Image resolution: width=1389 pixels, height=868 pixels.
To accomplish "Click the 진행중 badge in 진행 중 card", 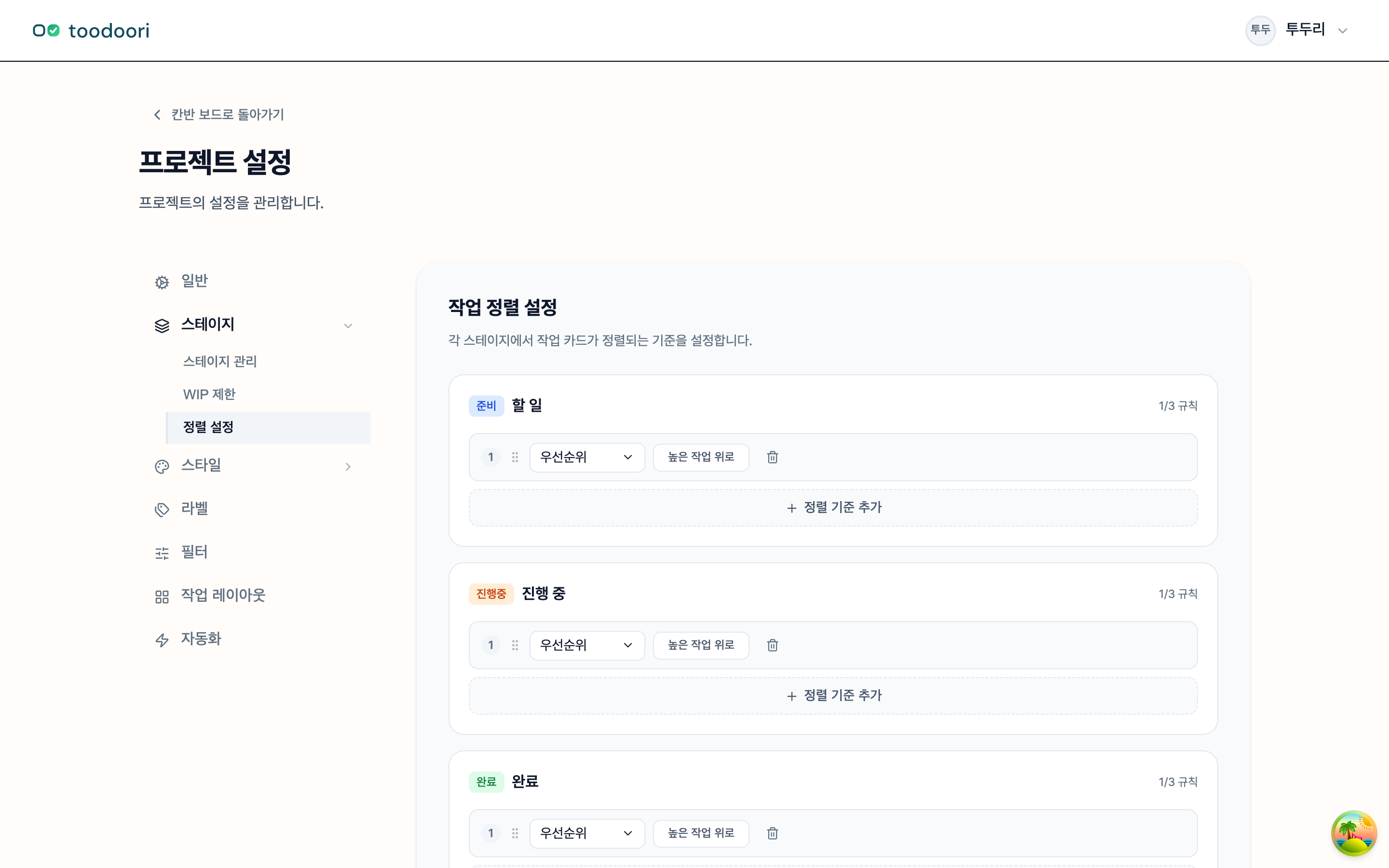I will 491,594.
